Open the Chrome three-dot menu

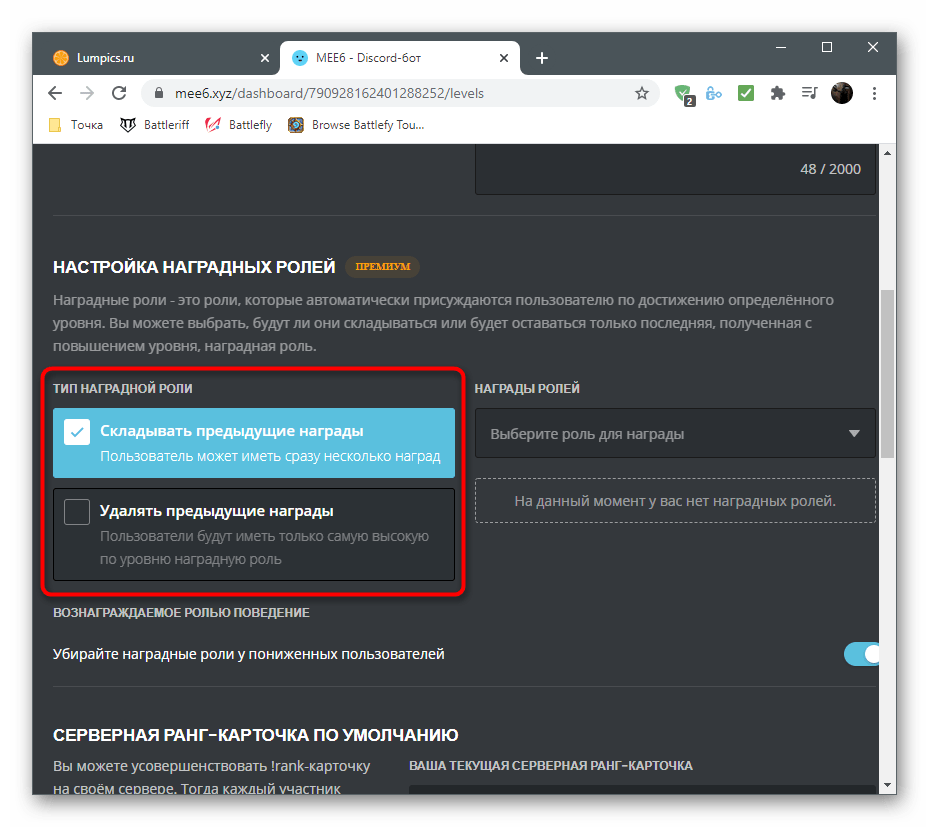tap(875, 93)
